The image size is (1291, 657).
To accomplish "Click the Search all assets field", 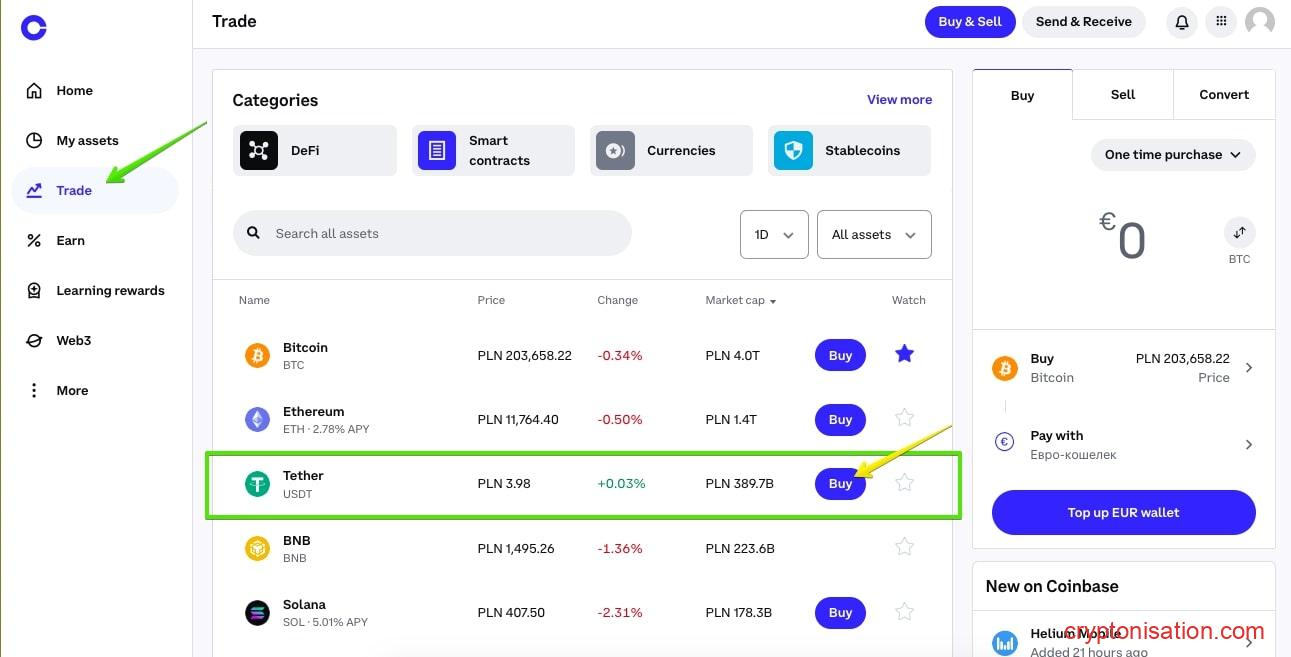I will (x=432, y=232).
